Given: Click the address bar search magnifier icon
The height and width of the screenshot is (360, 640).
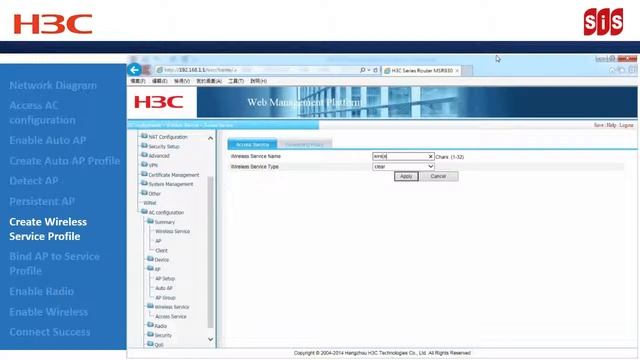Looking at the screenshot, I should tap(362, 70).
